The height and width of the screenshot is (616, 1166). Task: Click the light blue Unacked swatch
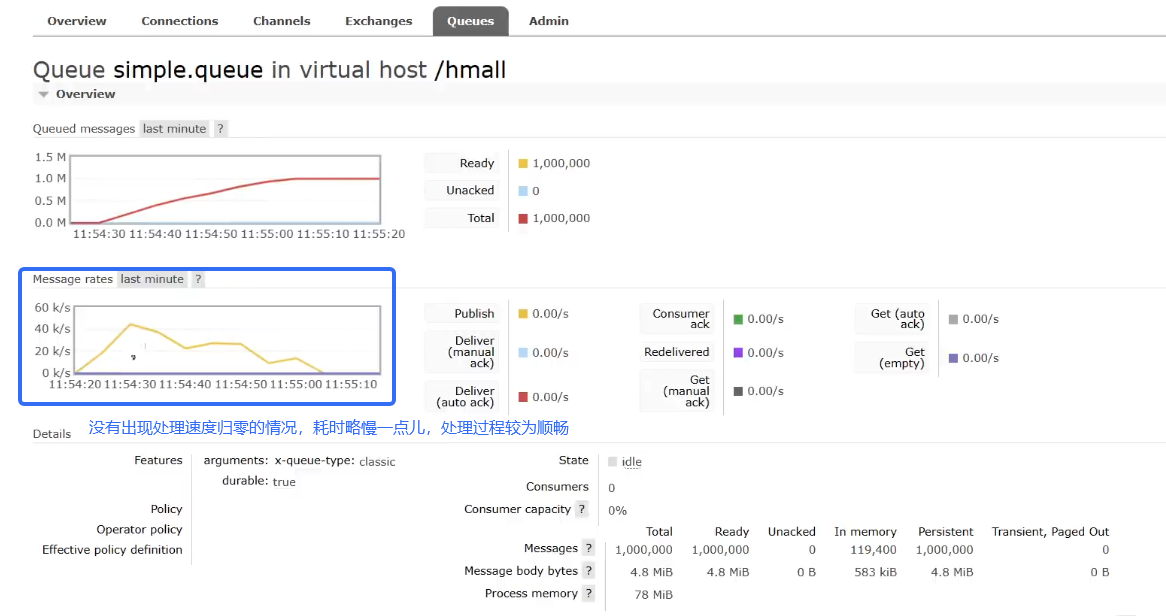(x=523, y=191)
